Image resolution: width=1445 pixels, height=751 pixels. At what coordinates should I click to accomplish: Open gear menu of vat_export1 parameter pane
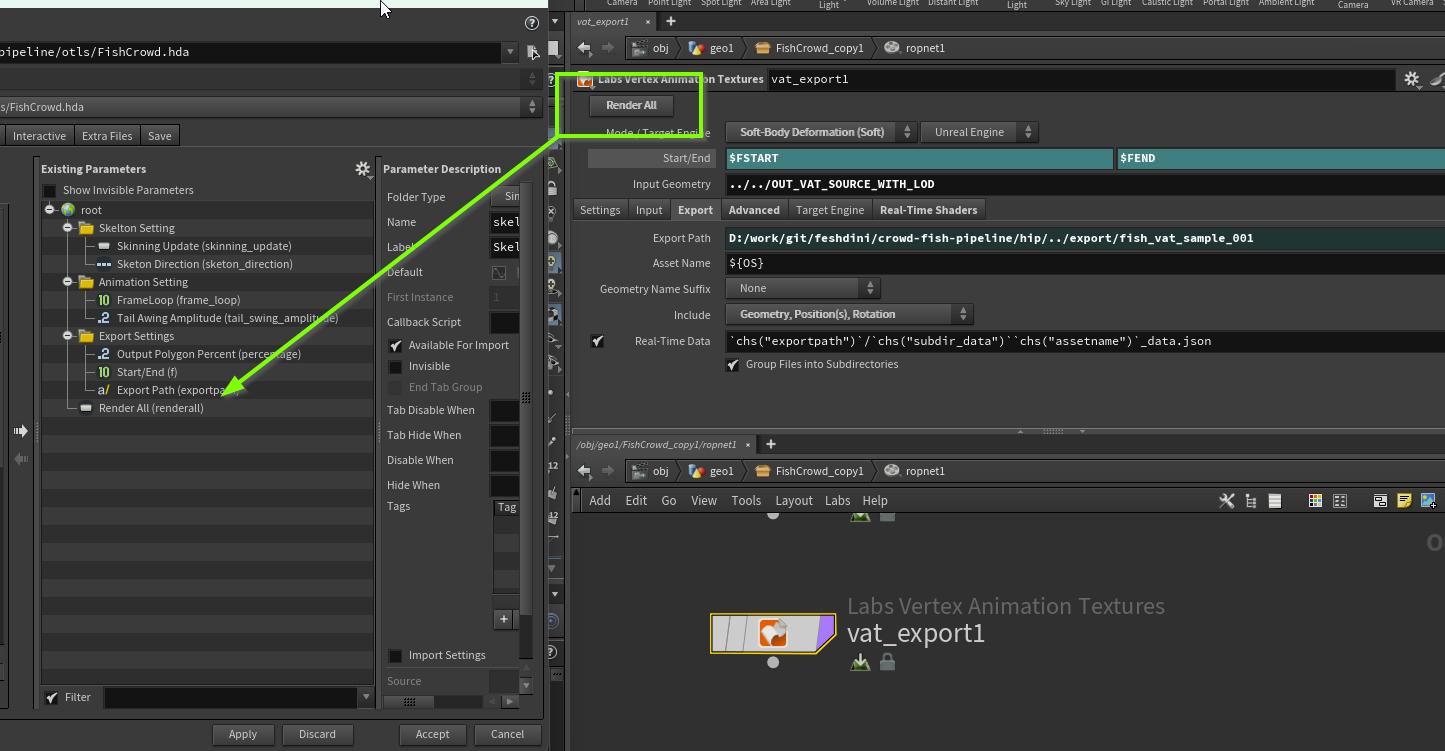[x=1412, y=79]
